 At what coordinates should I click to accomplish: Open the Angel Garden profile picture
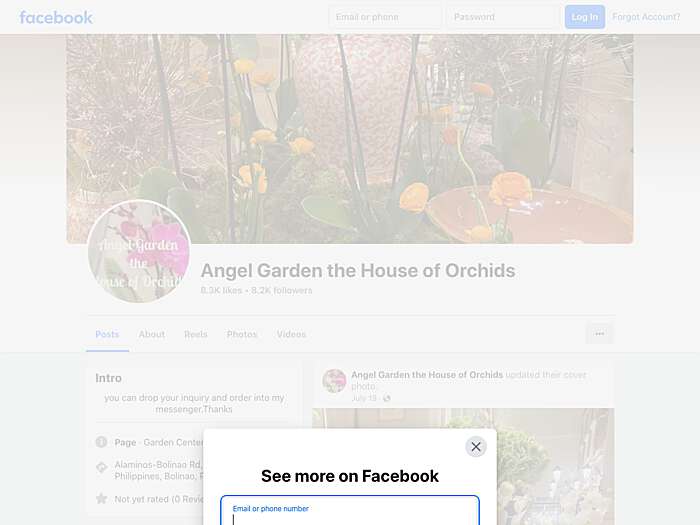coord(139,251)
